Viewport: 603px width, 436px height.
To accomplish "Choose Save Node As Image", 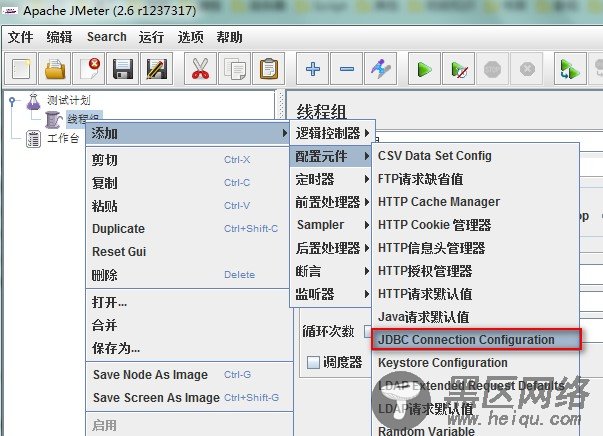I will (187, 374).
